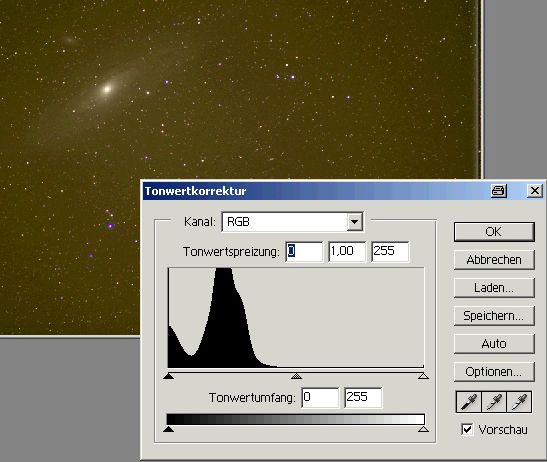
Task: Open the Kanal RGB dropdown
Action: click(x=292, y=222)
